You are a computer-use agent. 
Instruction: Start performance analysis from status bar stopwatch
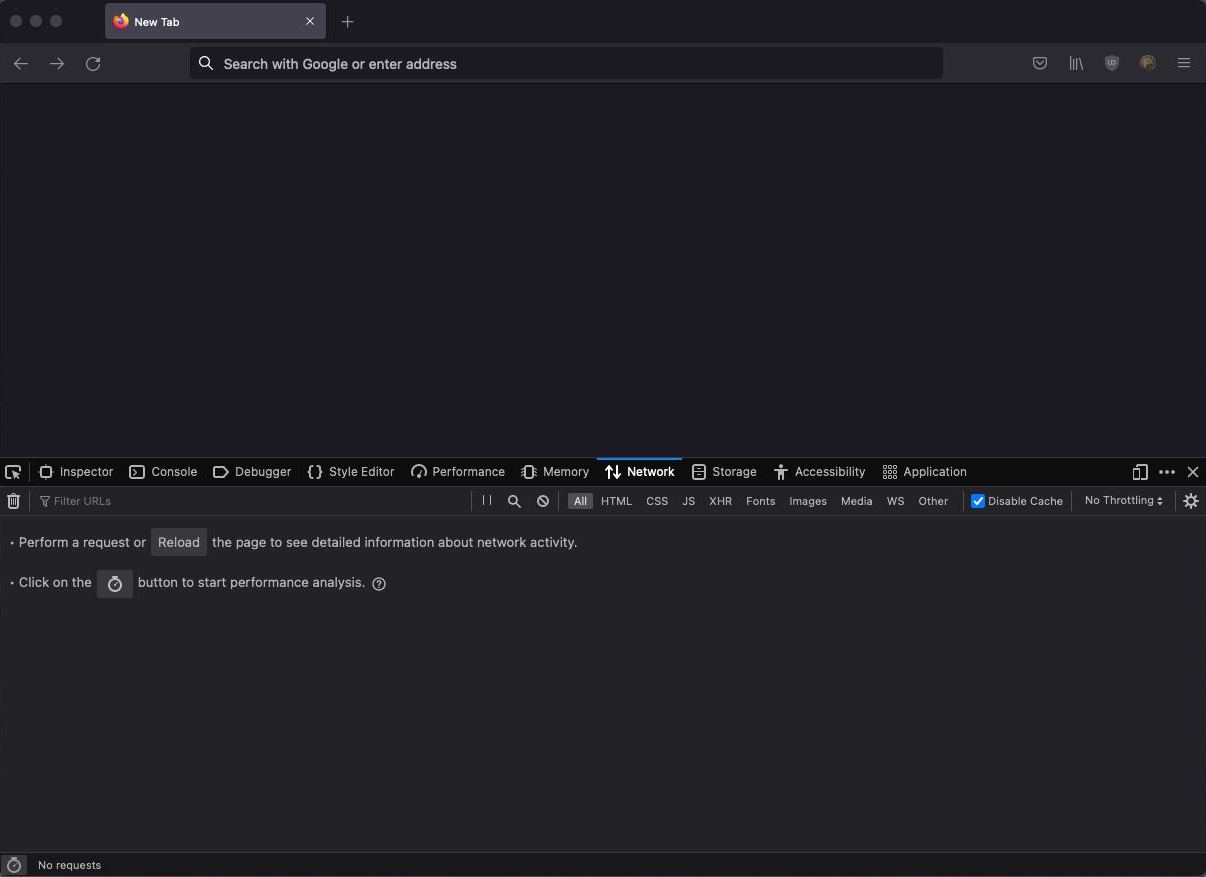click(14, 865)
